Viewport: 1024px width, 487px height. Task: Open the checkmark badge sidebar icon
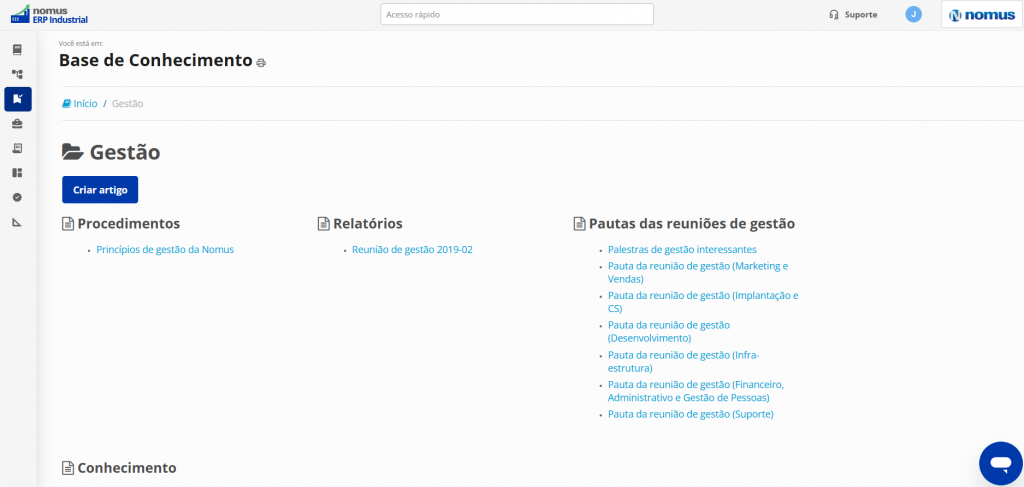click(x=17, y=197)
